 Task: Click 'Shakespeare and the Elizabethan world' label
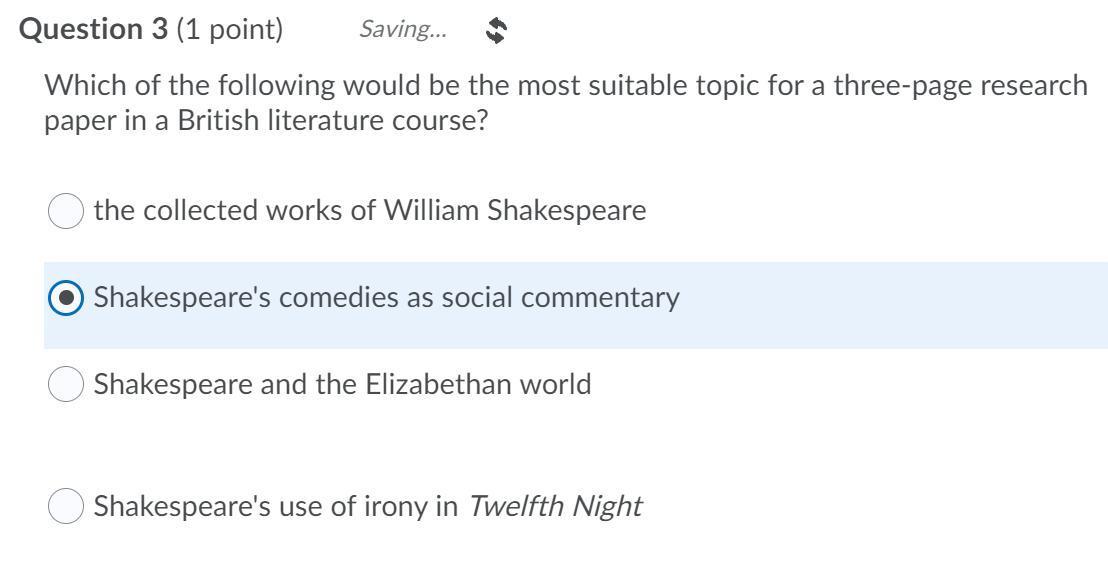(342, 385)
